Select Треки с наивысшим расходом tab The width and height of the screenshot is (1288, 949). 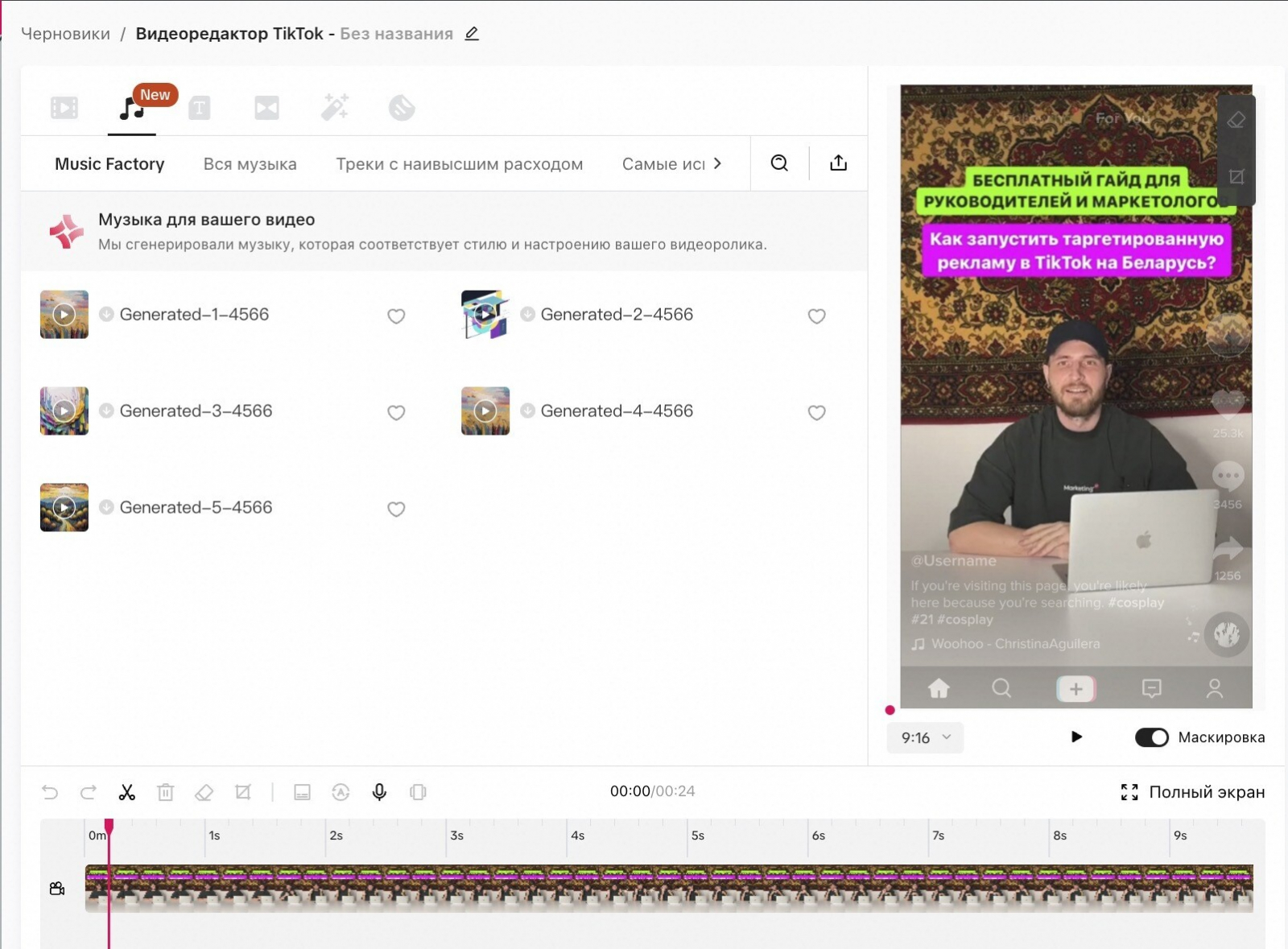[460, 164]
